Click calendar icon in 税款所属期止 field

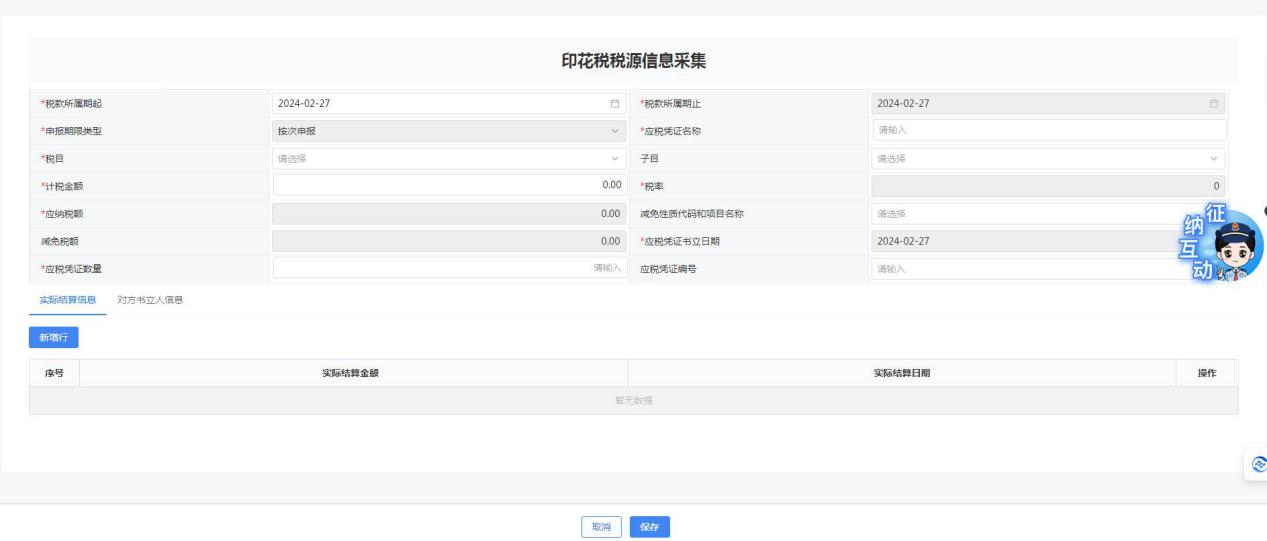coord(1214,103)
